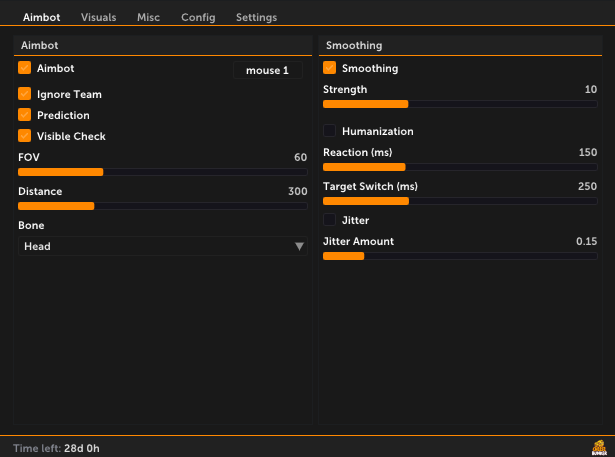Screen dimensions: 615x457
Task: Adjust the Strength slider bar
Action: click(x=460, y=104)
